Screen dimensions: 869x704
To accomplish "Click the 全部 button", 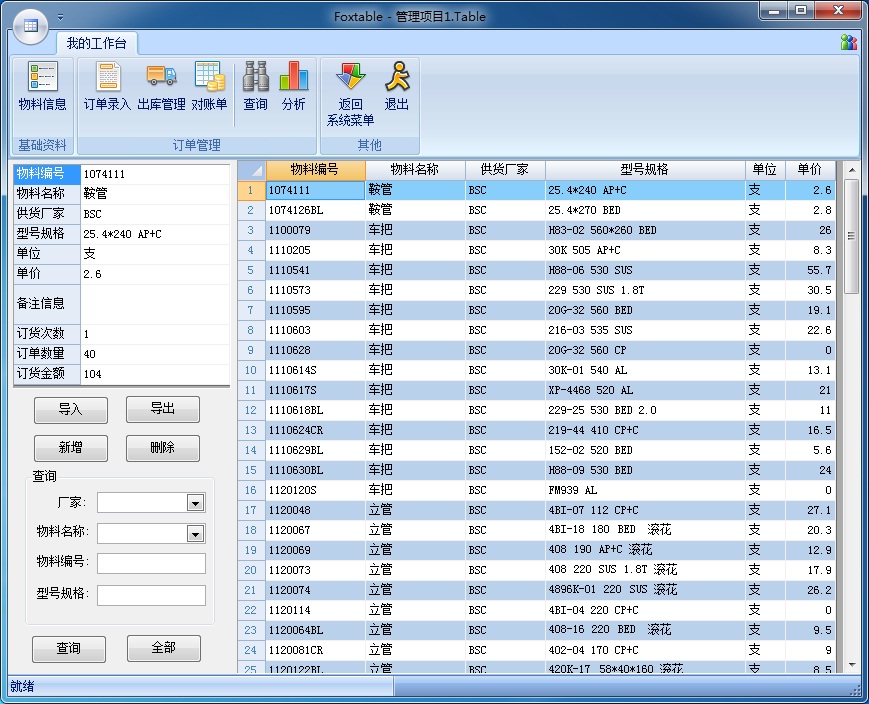I will click(x=163, y=648).
